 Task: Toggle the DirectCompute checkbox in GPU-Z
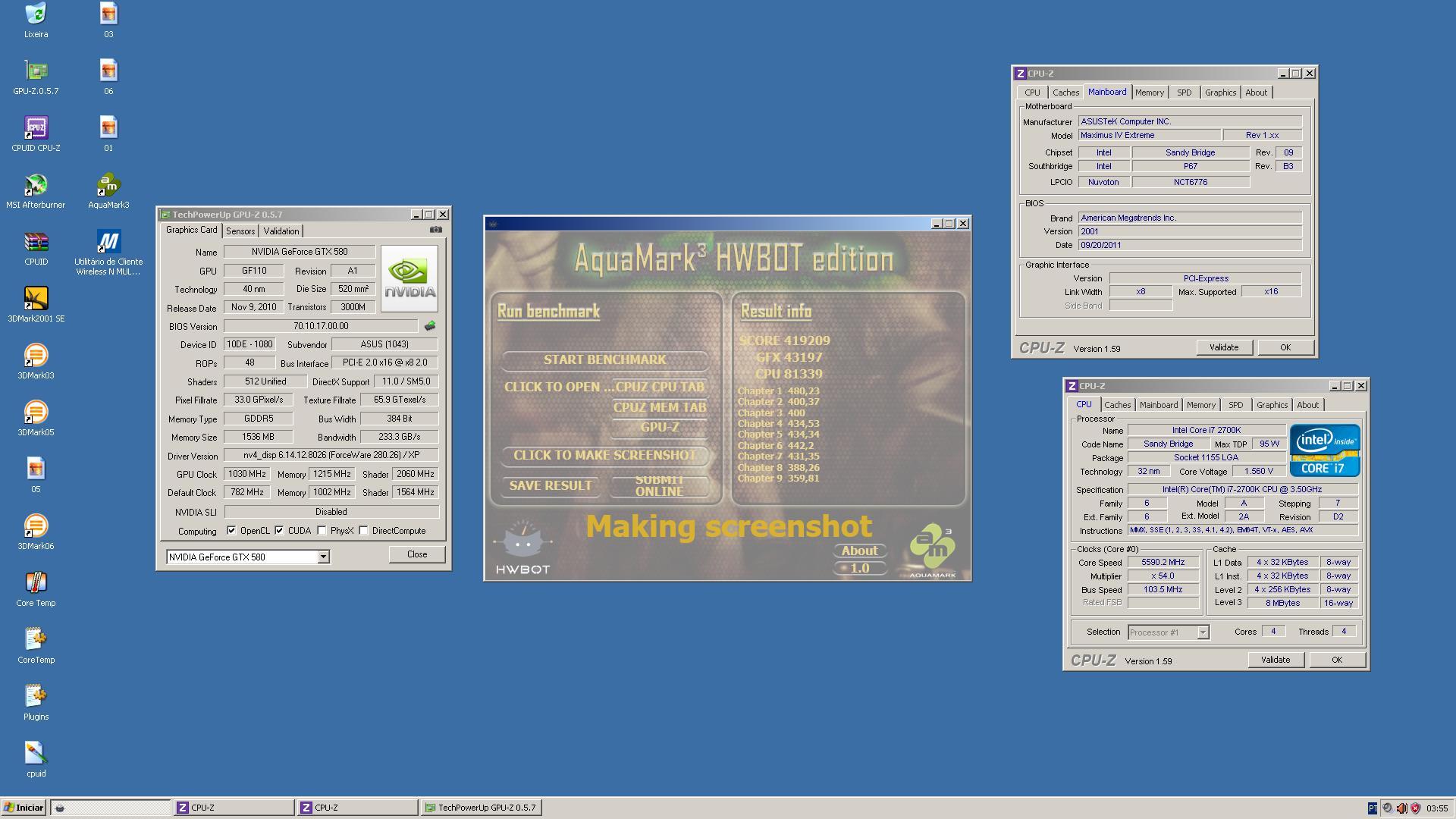364,531
